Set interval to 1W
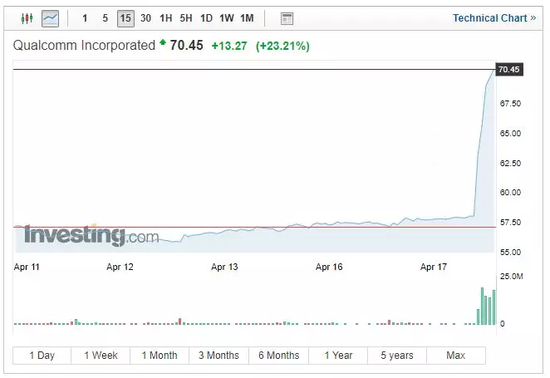Image resolution: width=550 pixels, height=378 pixels. tap(227, 18)
